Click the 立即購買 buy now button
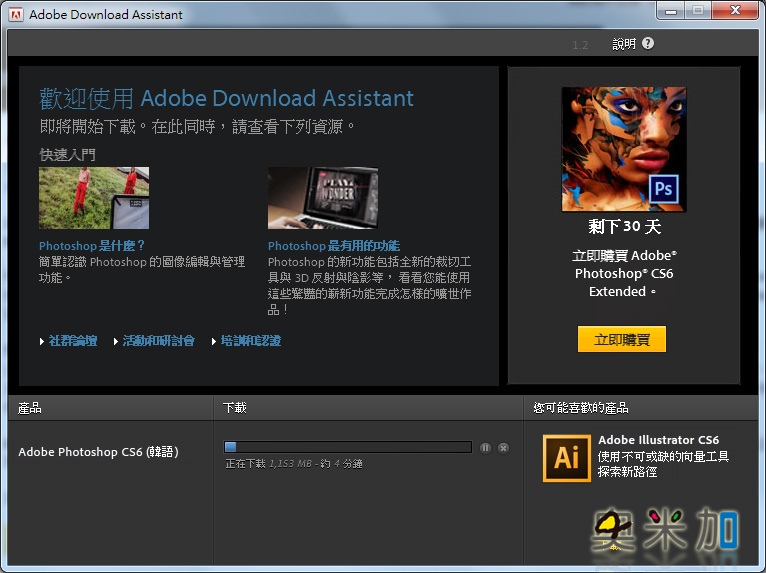This screenshot has width=766, height=573. 622,339
